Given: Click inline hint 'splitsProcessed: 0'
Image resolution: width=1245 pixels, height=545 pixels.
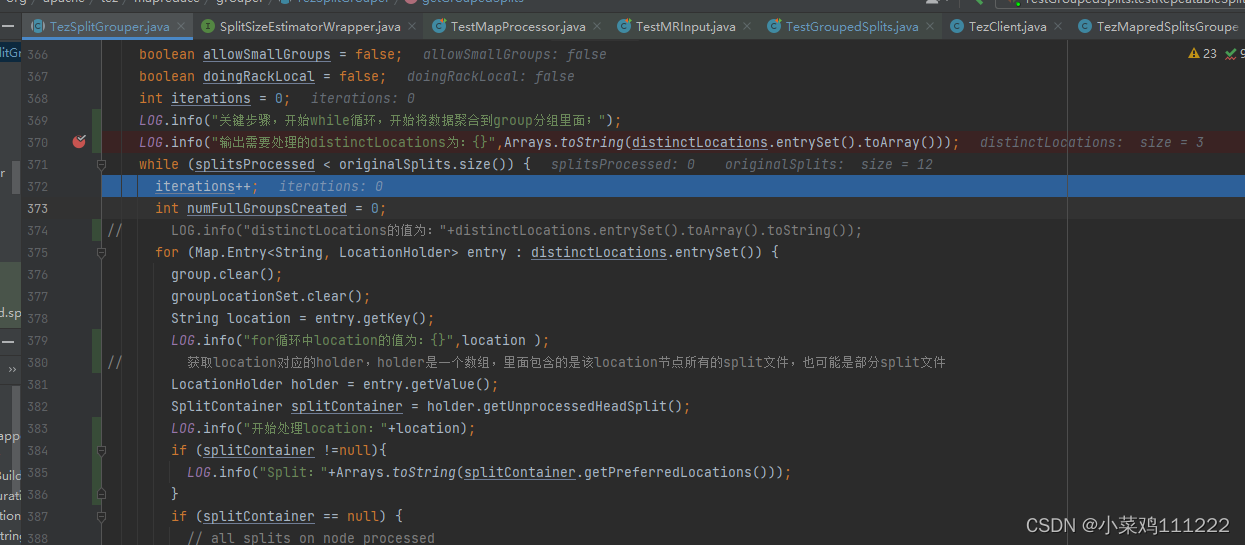Looking at the screenshot, I should pyautogui.click(x=623, y=164).
